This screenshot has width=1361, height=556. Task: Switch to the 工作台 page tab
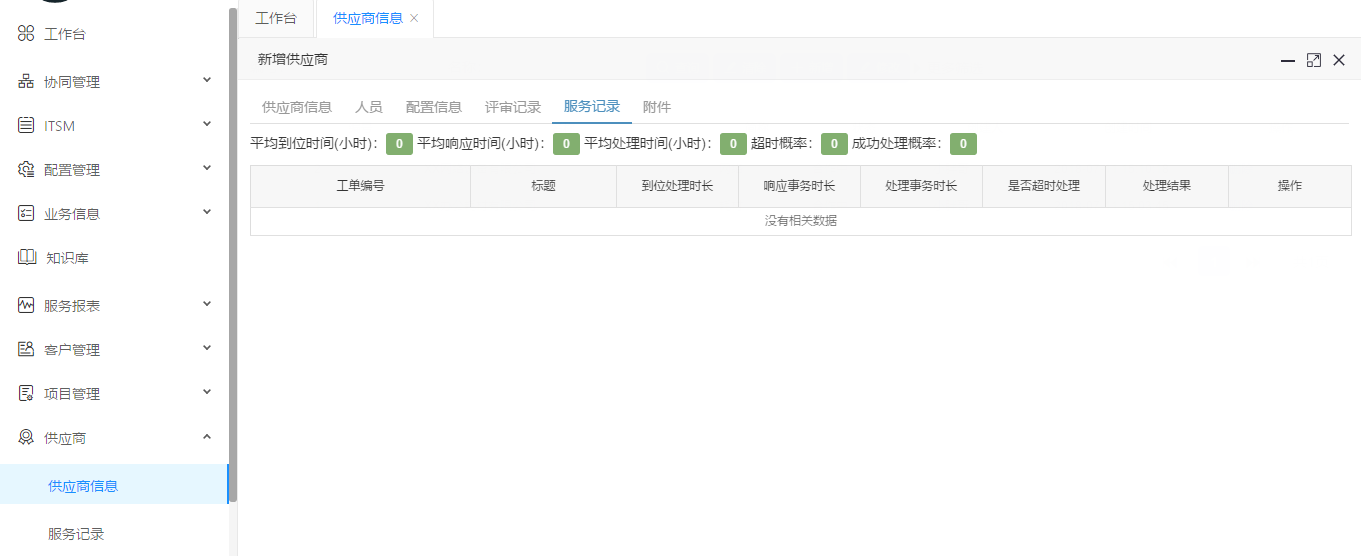(x=276, y=18)
